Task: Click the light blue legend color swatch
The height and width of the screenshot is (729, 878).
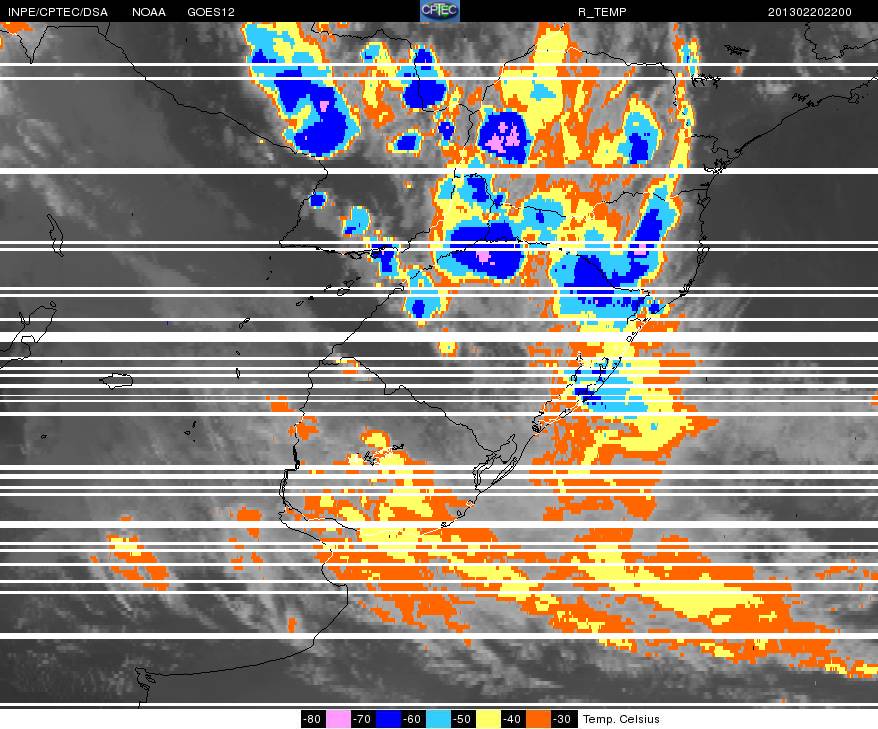Action: coord(438,719)
